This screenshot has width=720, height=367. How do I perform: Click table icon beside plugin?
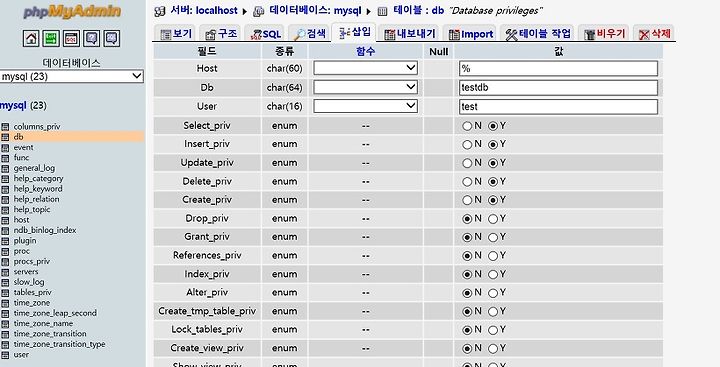coord(5,241)
